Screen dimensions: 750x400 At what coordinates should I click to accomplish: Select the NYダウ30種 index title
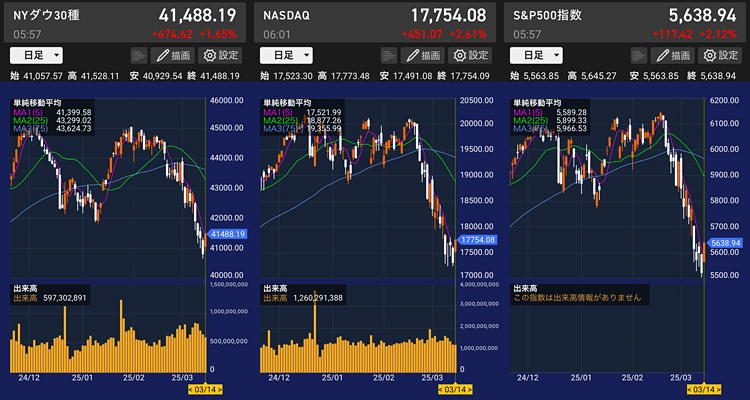click(x=46, y=15)
